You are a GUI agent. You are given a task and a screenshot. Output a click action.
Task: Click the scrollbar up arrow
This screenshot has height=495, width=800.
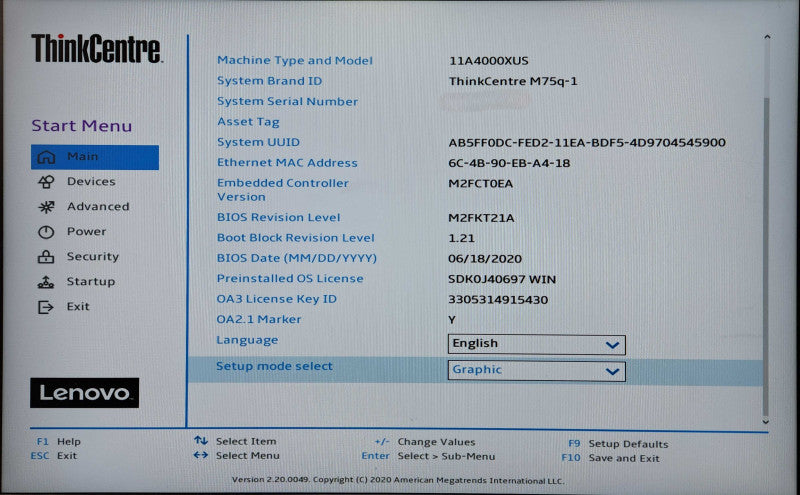[x=766, y=37]
